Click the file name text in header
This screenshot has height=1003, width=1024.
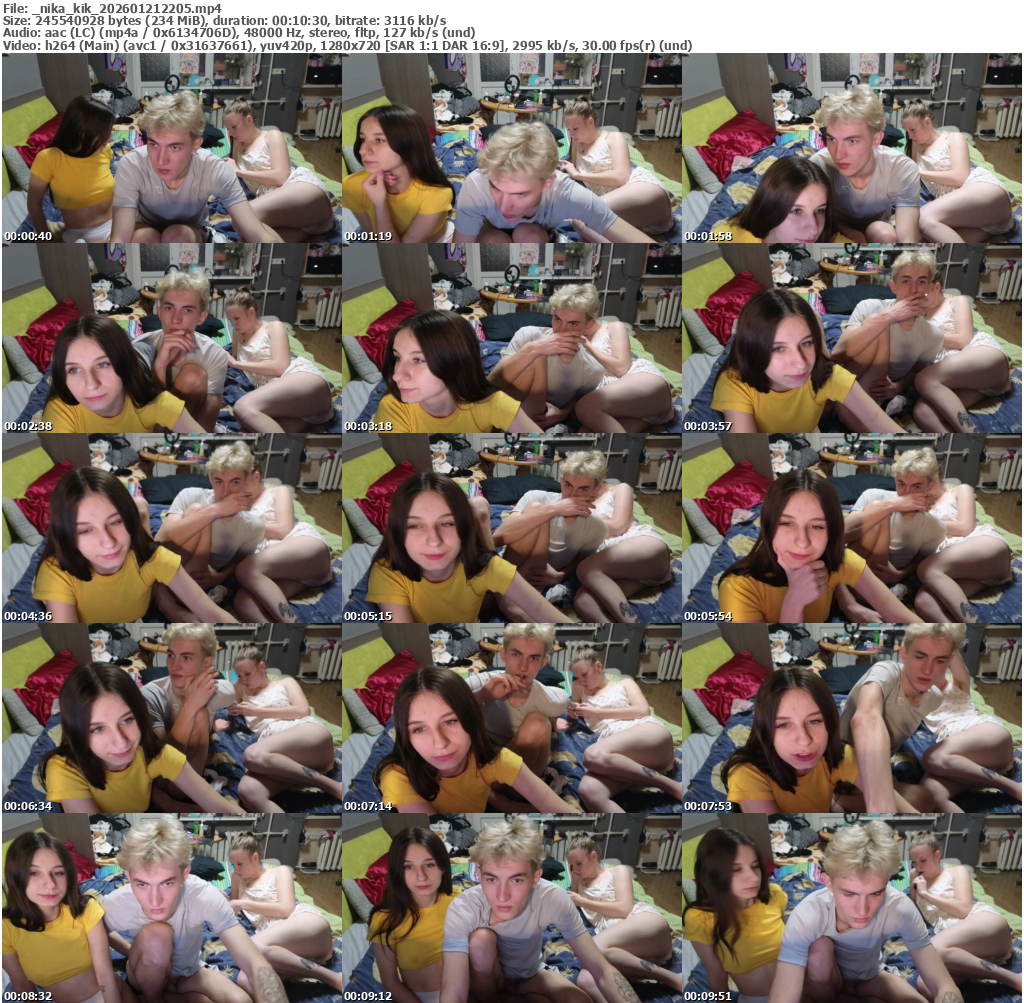[x=111, y=8]
